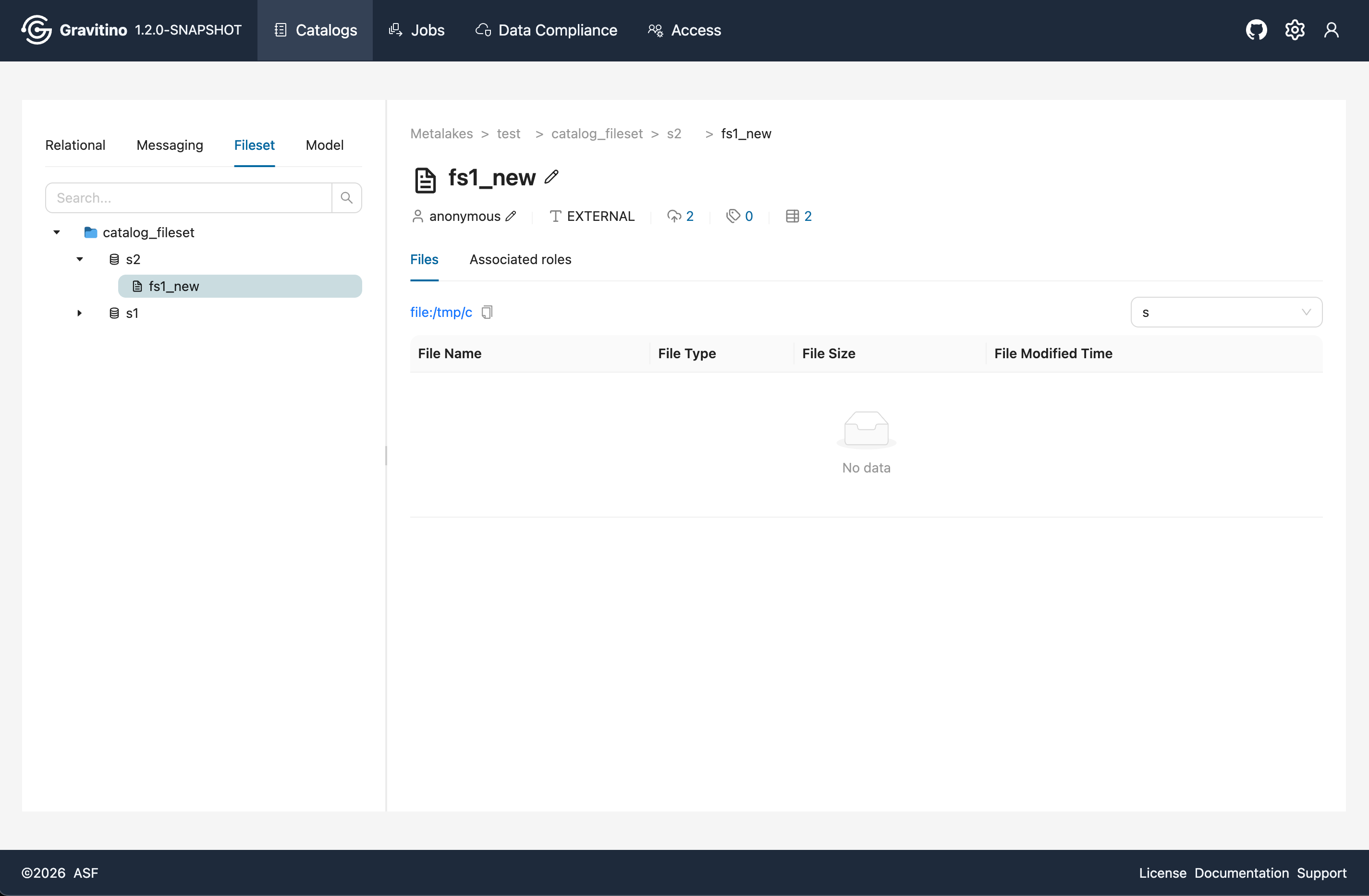Screen dimensions: 1369x896
Task: Click the catalog_fileset breadcrumb link
Action: (x=597, y=133)
